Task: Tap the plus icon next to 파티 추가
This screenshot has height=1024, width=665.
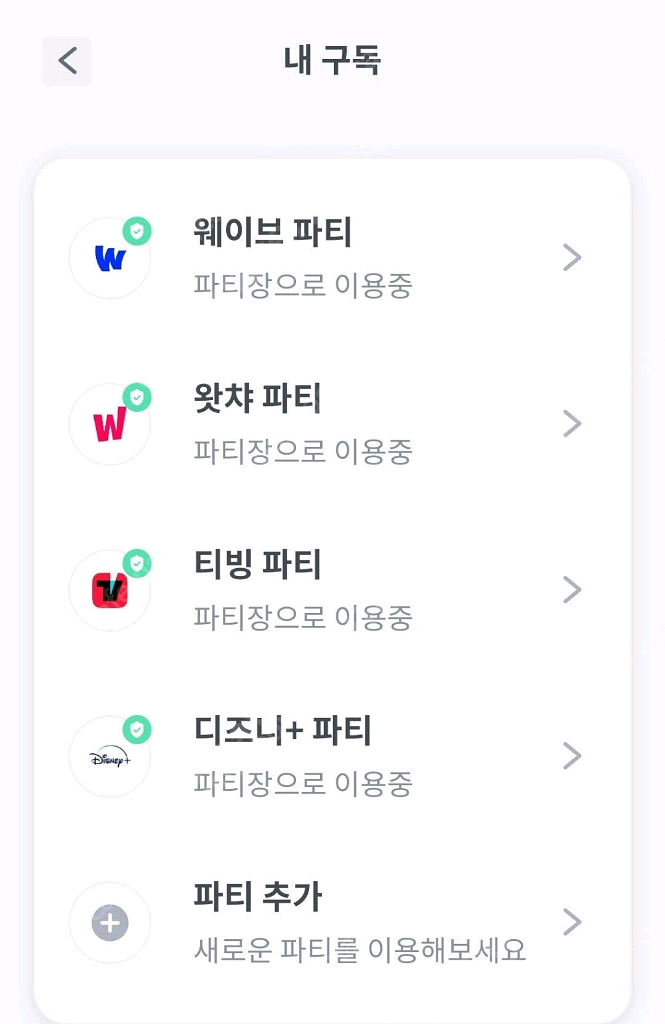Action: [x=110, y=923]
